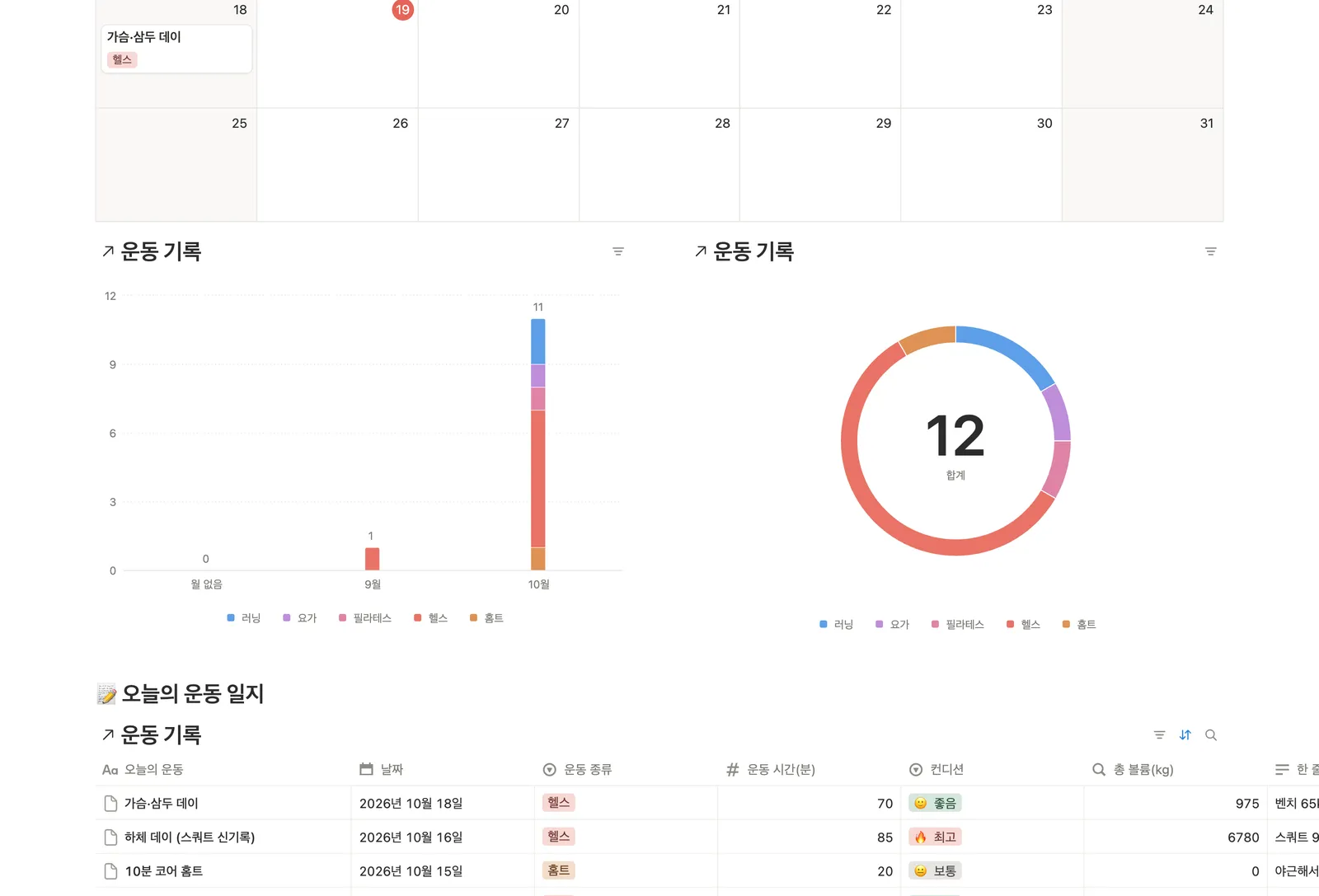Click arrow icon beside donut chart 운동 기록
The image size is (1319, 896).
[701, 251]
